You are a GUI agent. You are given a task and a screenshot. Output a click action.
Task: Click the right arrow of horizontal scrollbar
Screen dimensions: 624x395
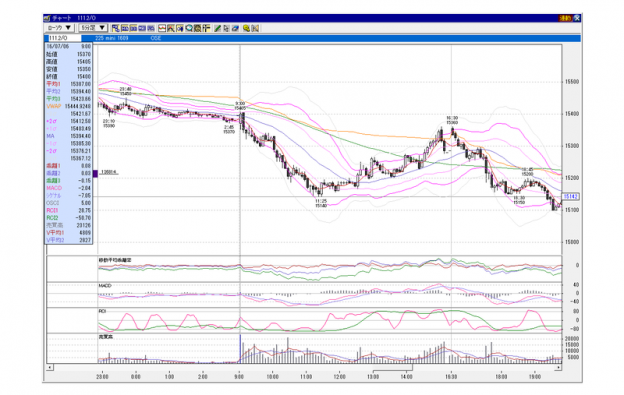coord(558,368)
